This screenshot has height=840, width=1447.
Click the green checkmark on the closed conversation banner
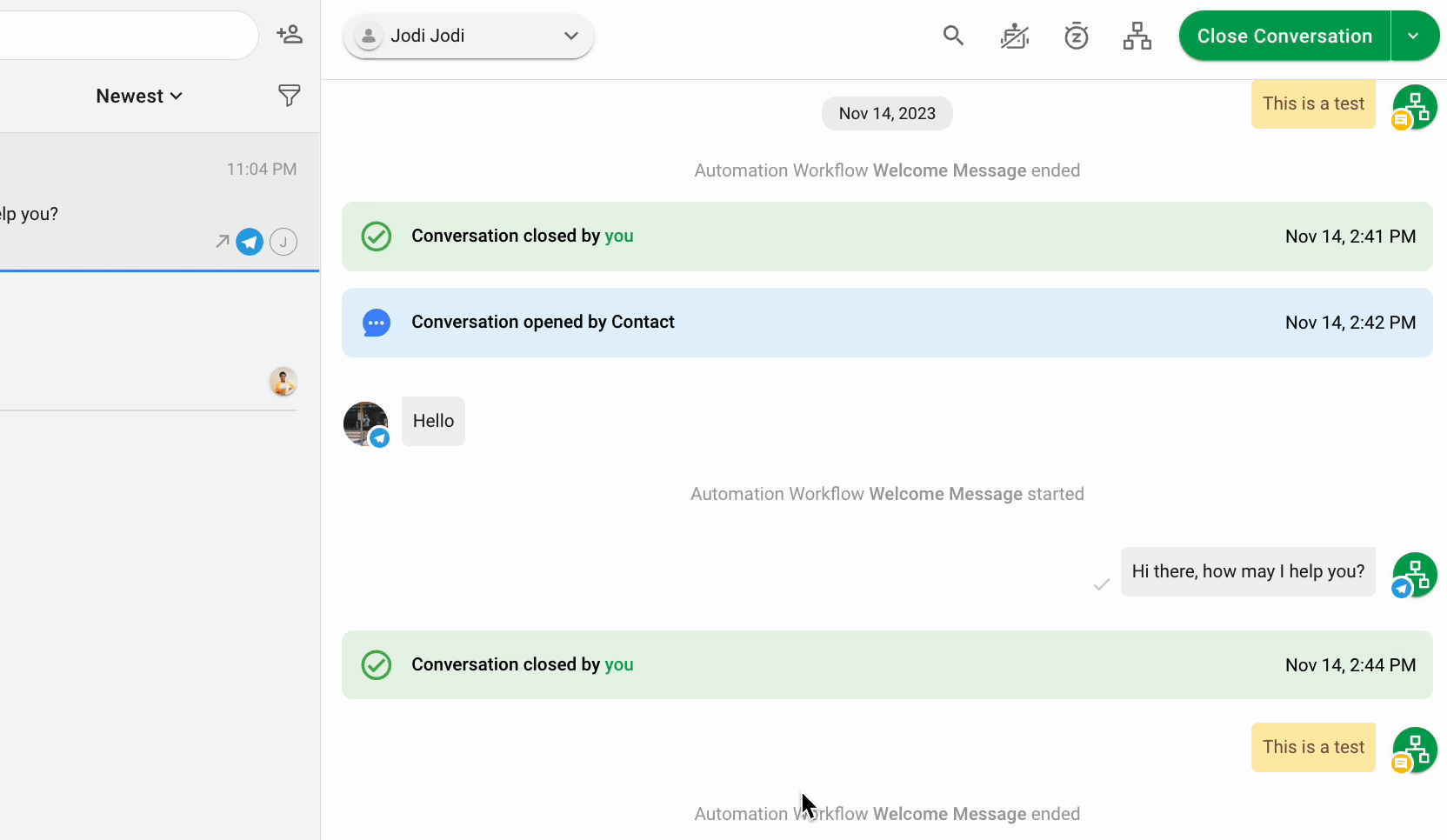click(x=376, y=236)
